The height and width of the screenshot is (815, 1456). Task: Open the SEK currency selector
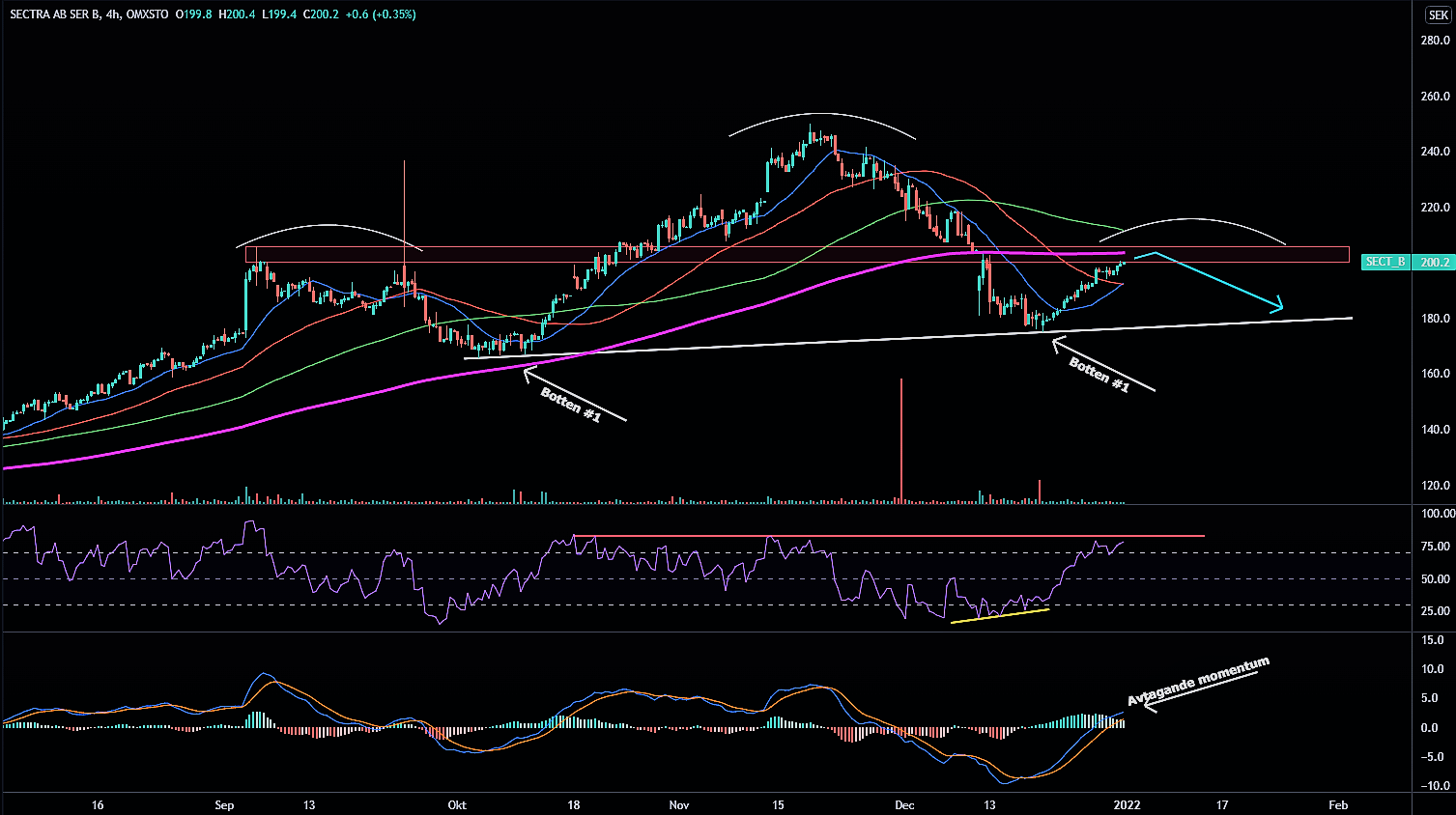point(1438,15)
